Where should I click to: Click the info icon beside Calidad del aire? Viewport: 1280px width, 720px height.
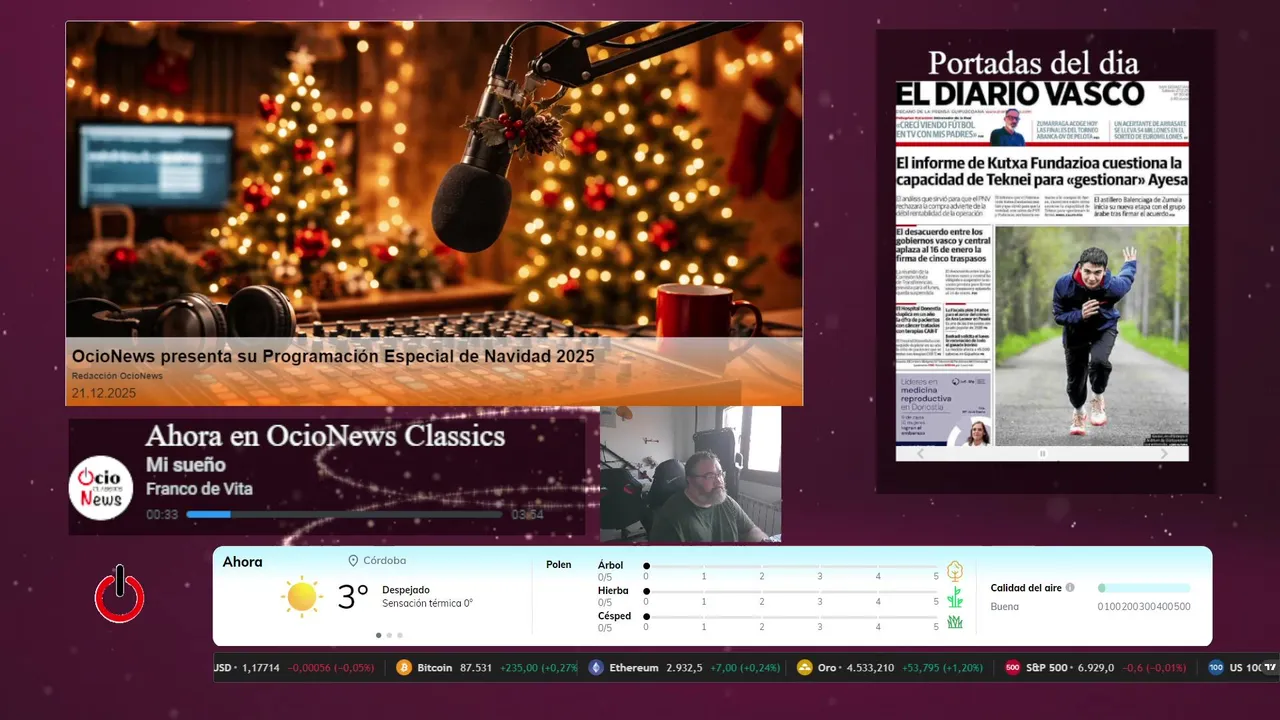pos(1070,588)
